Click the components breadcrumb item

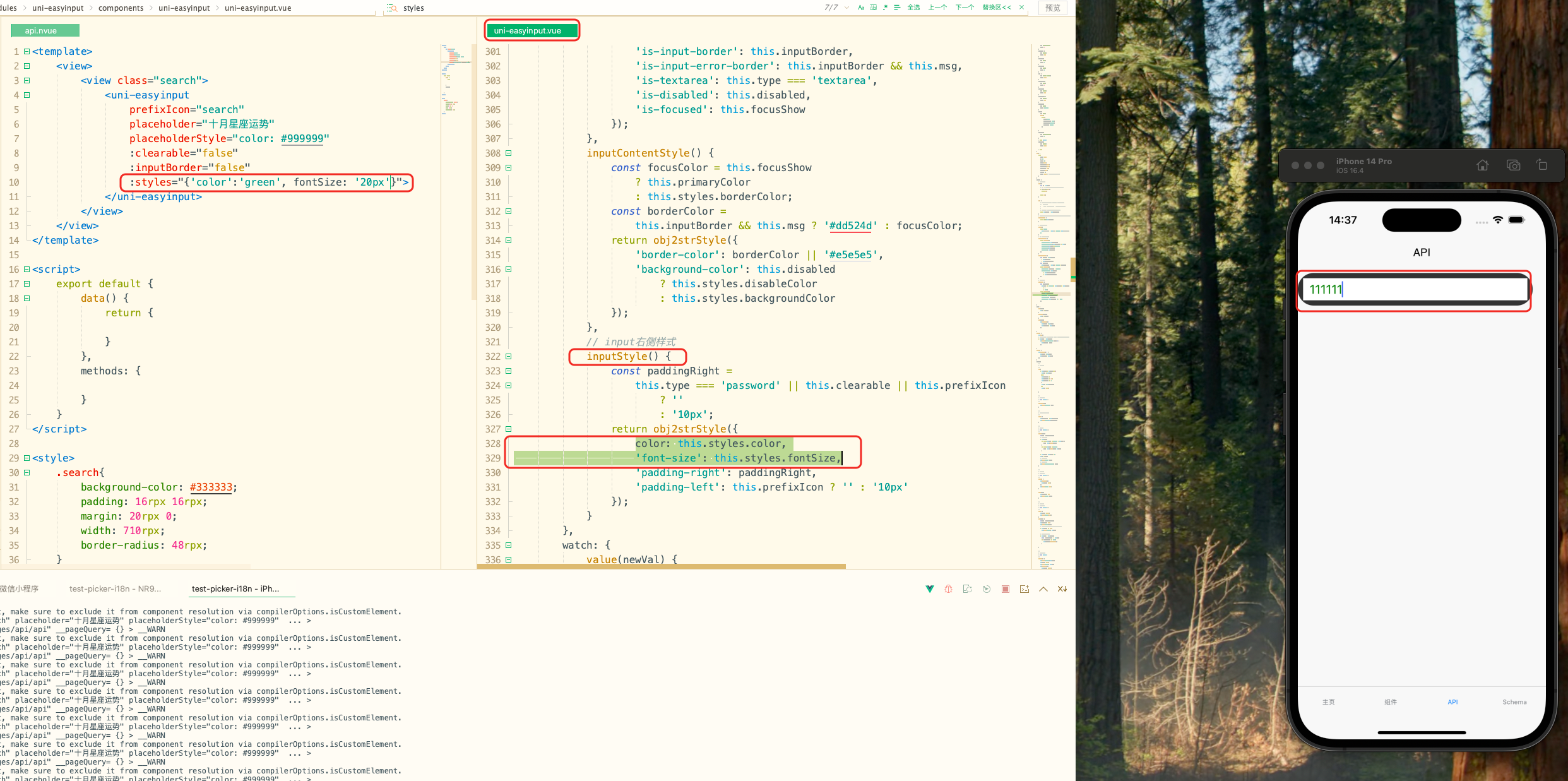point(121,8)
